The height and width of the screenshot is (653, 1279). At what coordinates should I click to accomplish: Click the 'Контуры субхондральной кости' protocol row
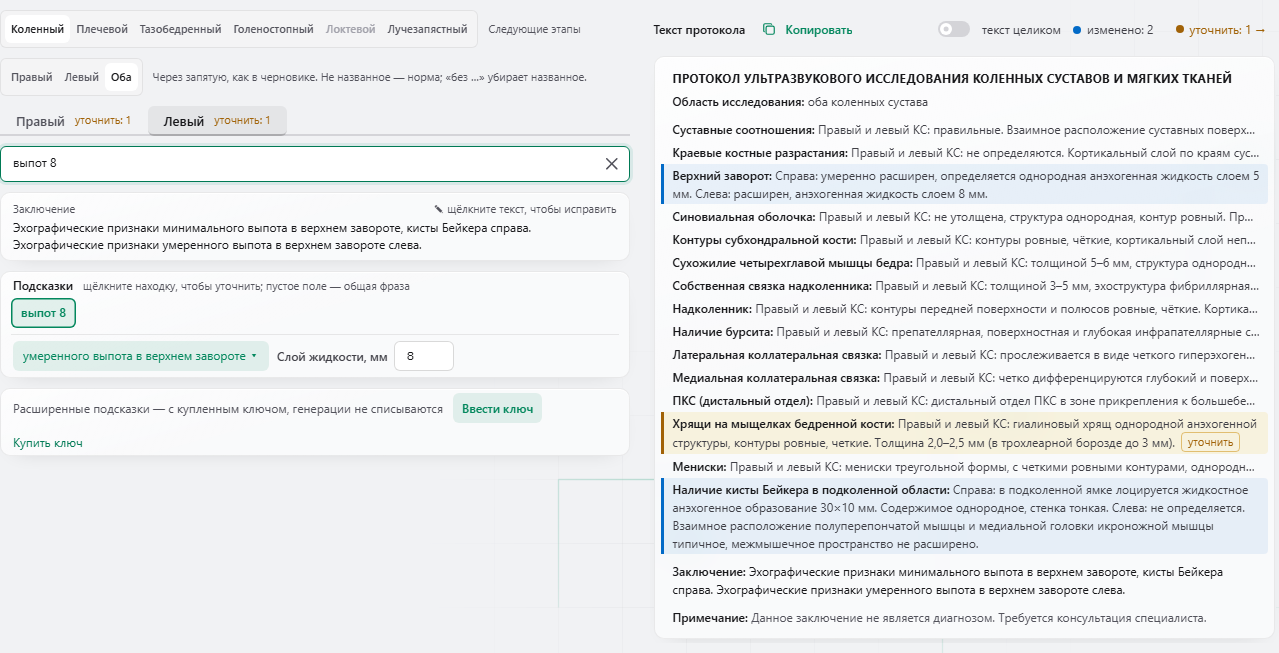(x=963, y=240)
